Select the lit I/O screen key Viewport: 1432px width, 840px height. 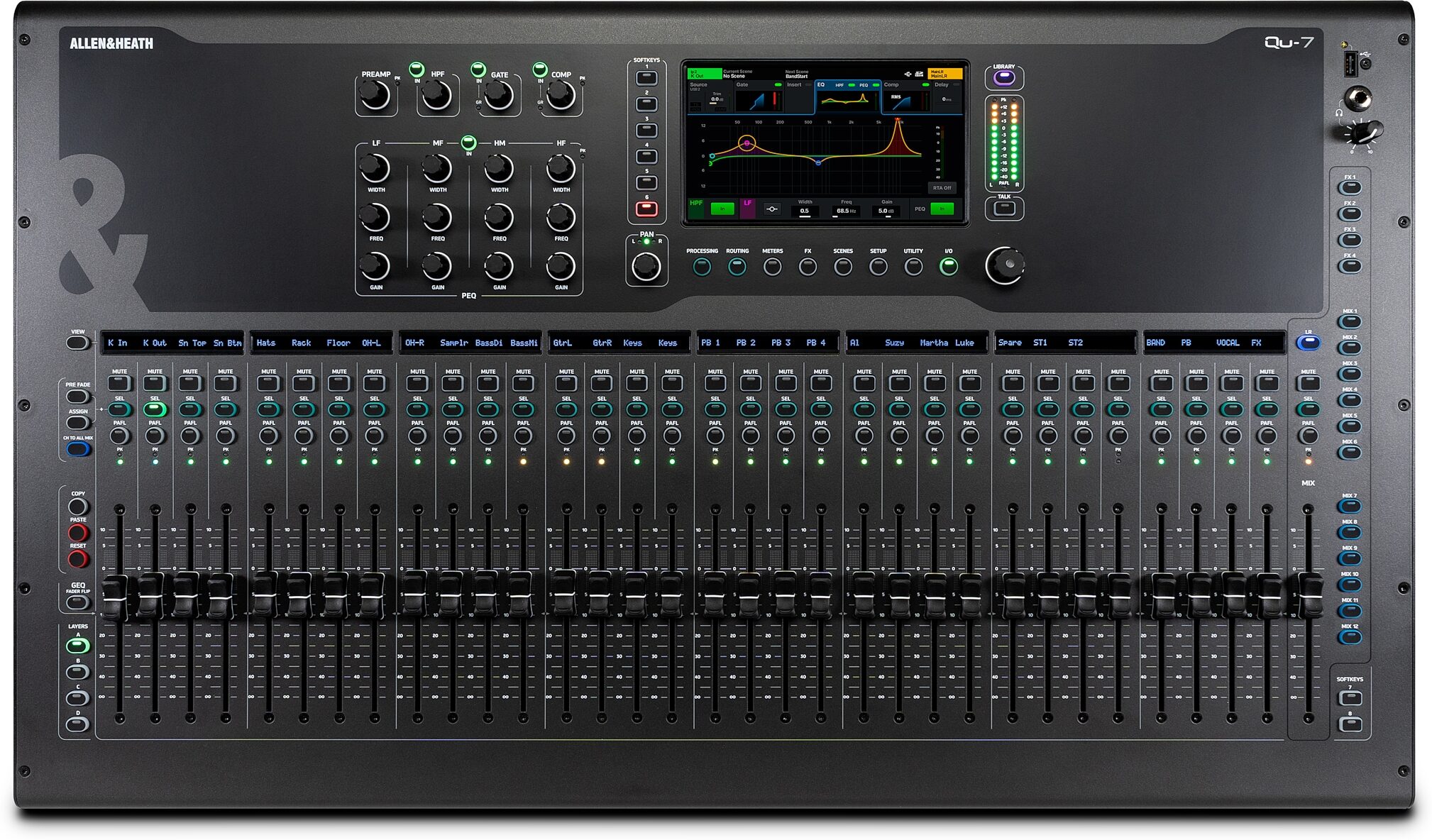(949, 267)
